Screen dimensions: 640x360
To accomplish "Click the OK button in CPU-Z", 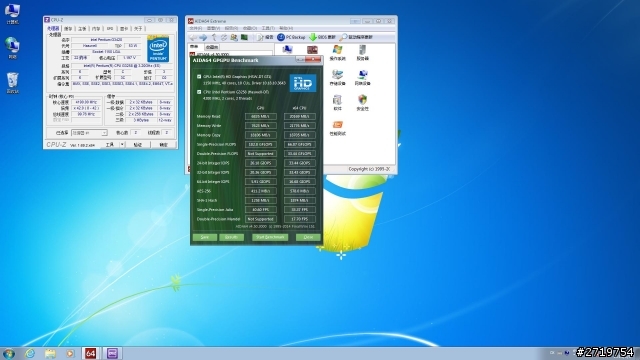I will click(x=163, y=144).
